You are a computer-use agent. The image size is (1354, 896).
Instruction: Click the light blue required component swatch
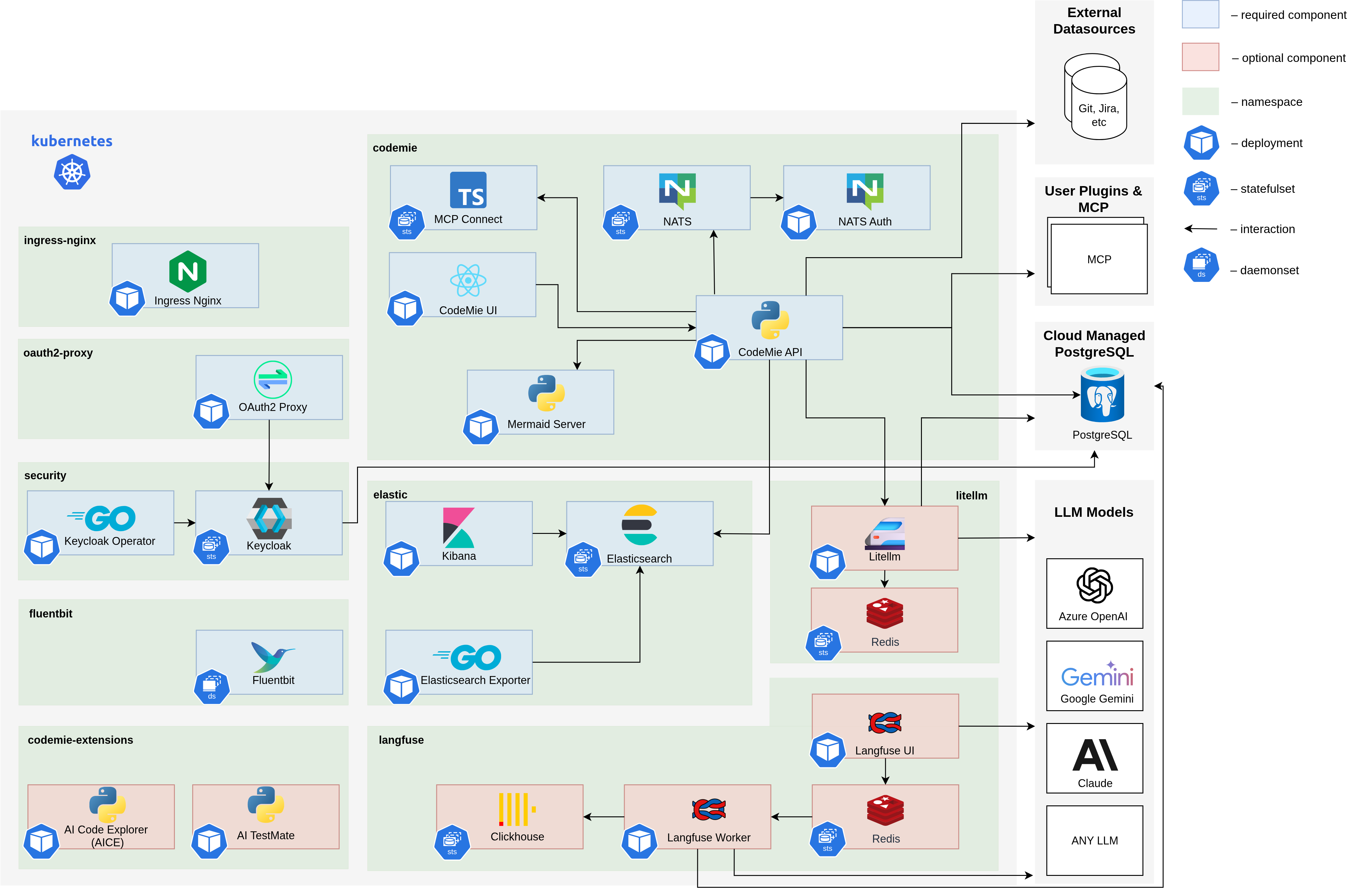click(x=1200, y=14)
